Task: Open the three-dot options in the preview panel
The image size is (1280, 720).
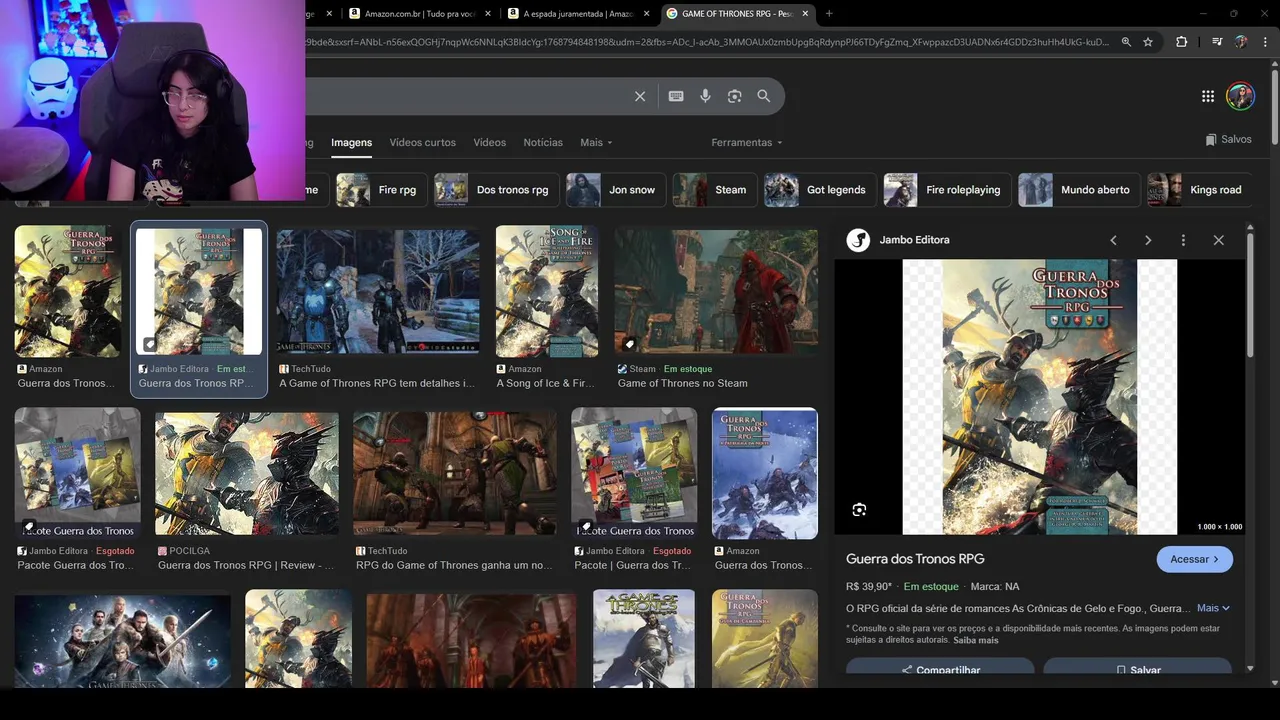Action: tap(1183, 240)
